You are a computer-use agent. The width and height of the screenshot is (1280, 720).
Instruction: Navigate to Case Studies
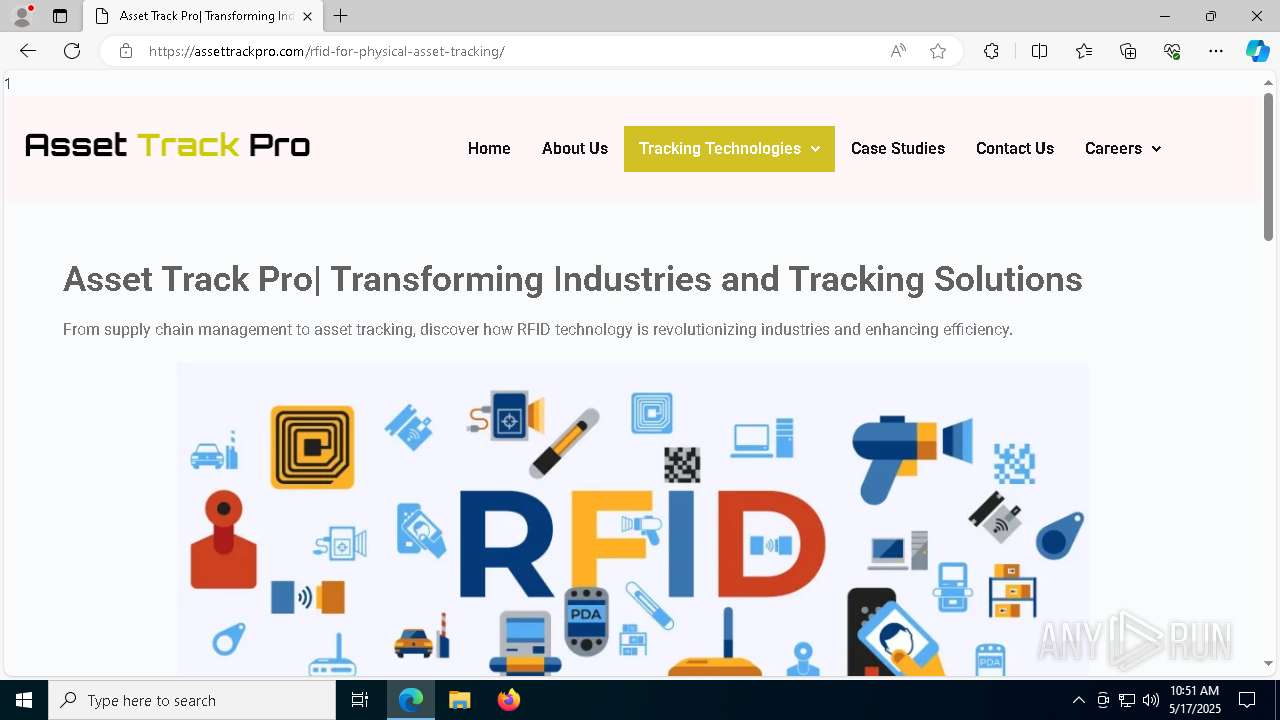(x=898, y=148)
